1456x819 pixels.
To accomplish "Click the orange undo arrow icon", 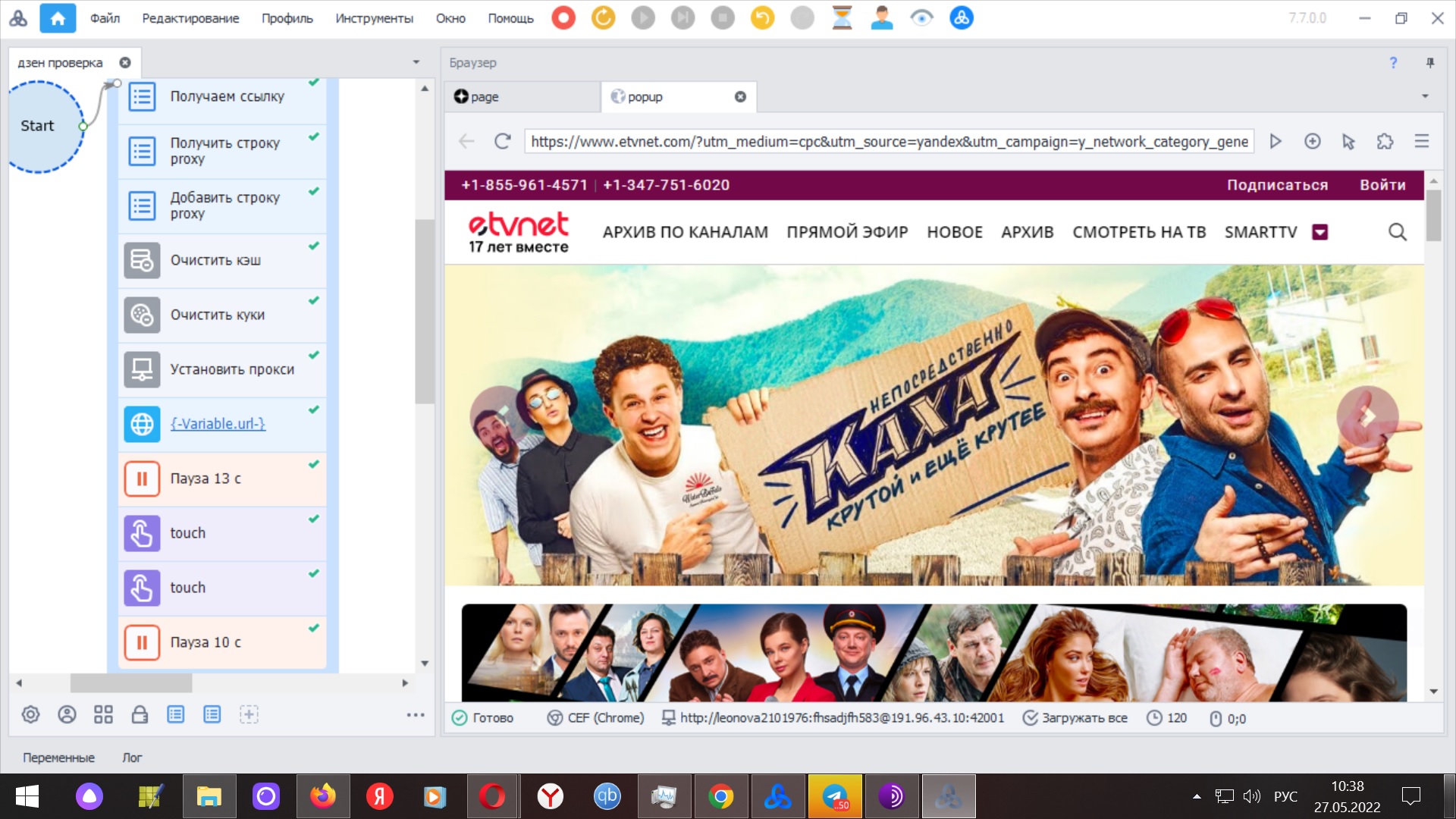I will (762, 17).
